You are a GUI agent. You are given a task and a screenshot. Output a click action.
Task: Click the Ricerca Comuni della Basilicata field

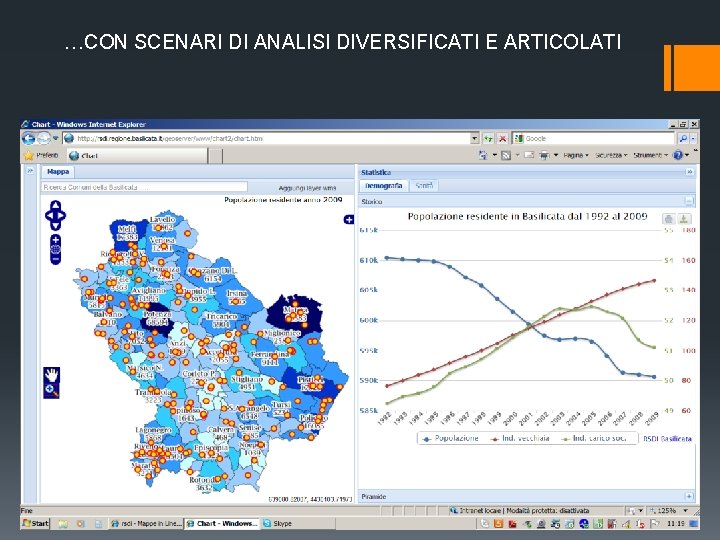coord(144,187)
